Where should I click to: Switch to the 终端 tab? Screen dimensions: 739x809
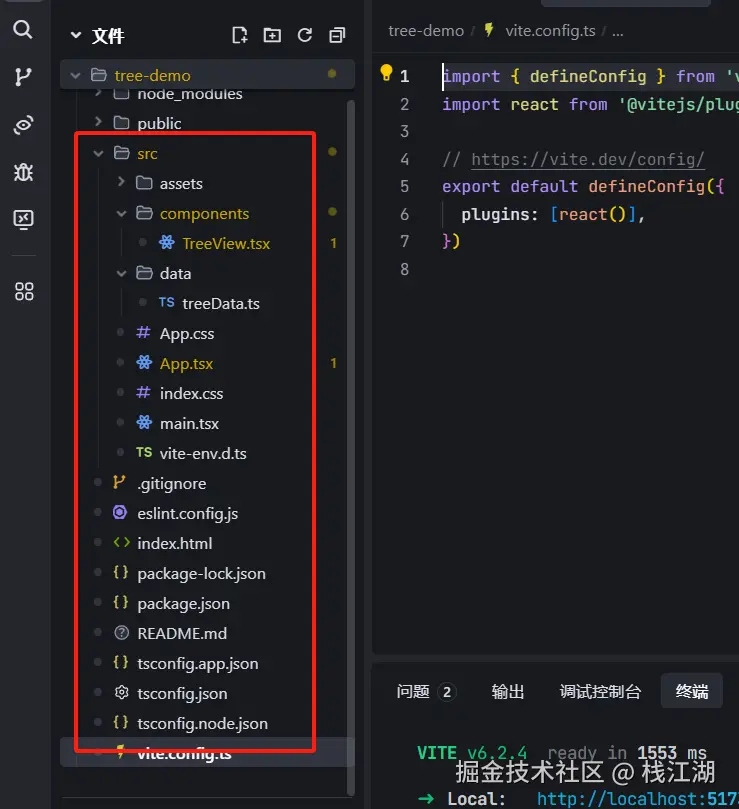tap(692, 690)
